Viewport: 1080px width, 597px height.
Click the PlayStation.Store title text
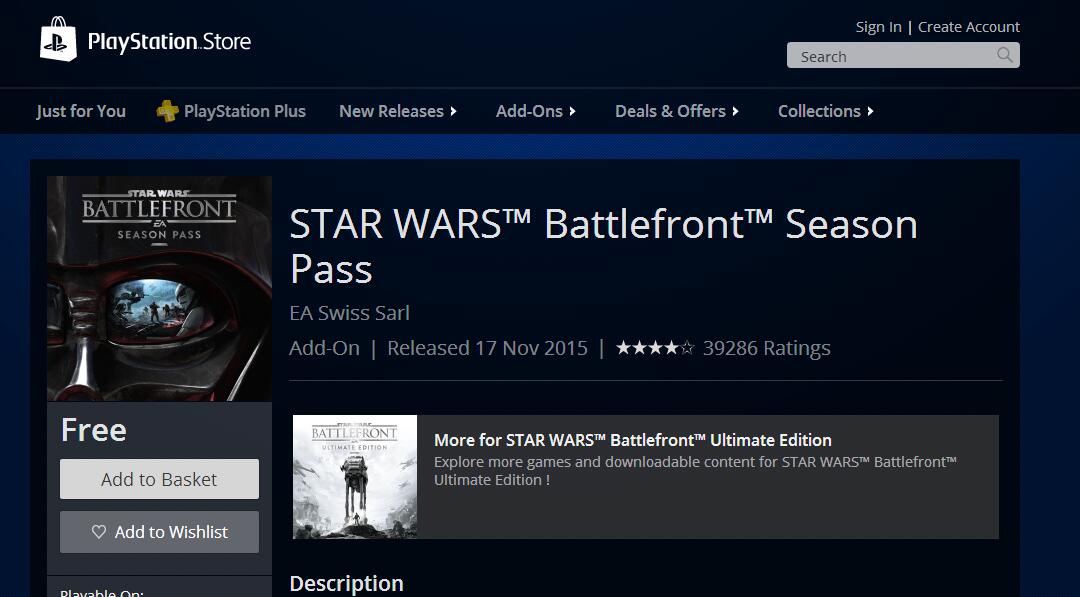point(169,42)
